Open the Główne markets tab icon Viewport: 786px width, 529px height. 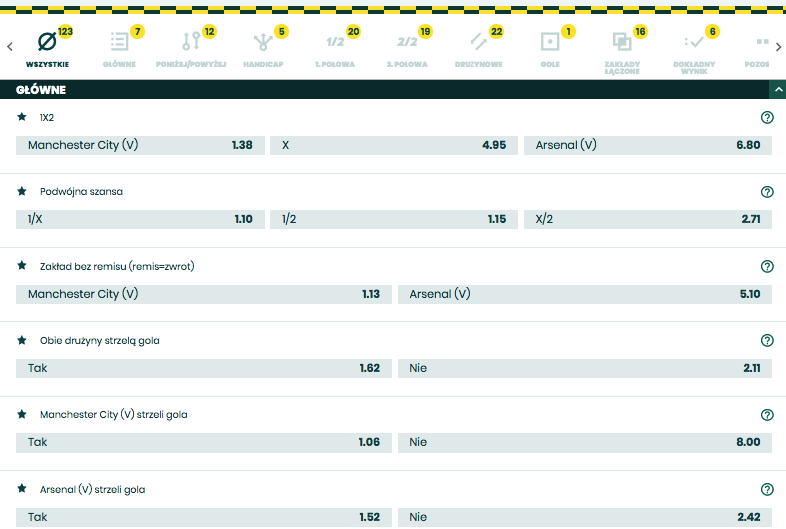point(120,43)
